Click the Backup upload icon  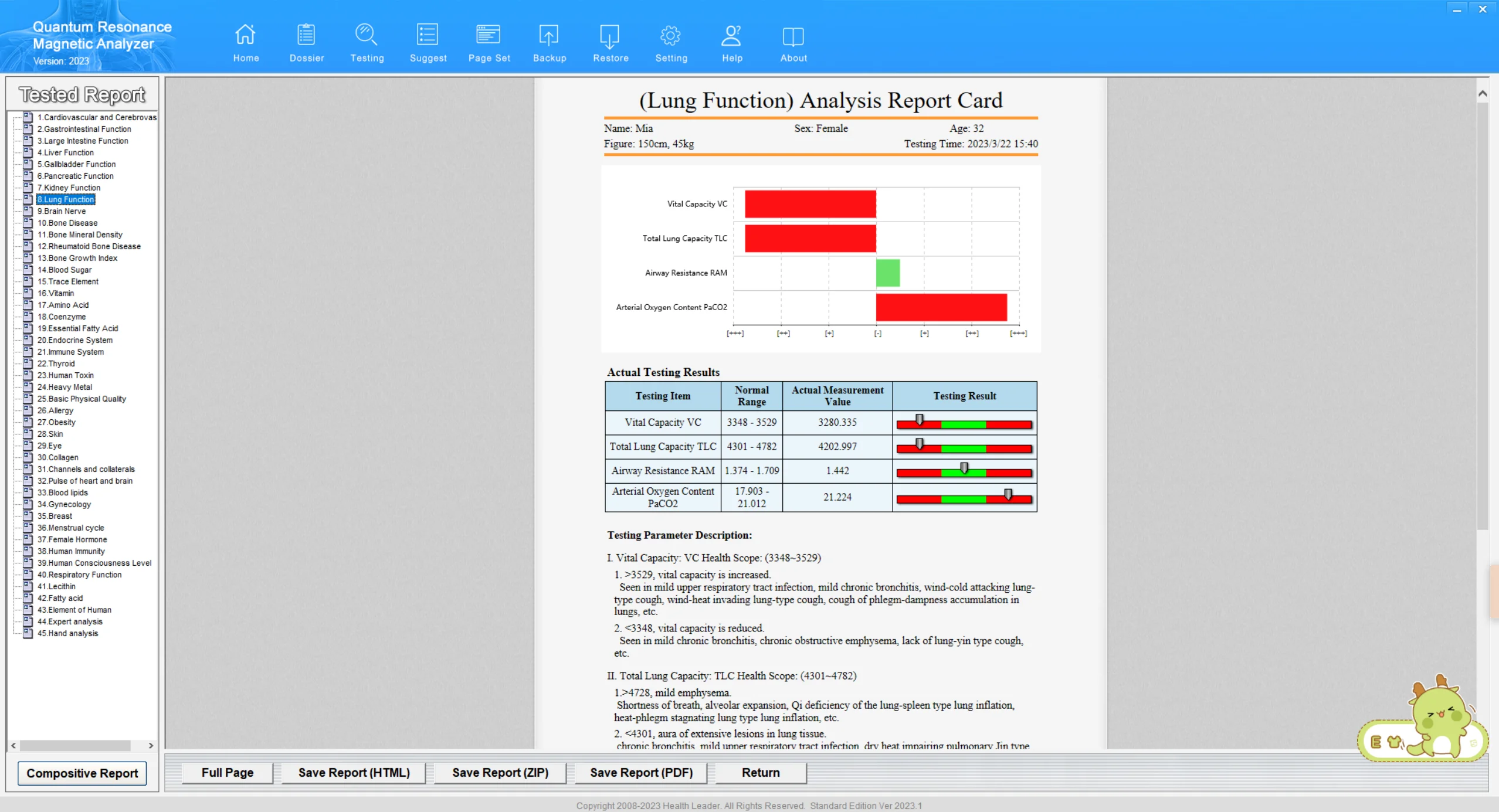pos(549,36)
